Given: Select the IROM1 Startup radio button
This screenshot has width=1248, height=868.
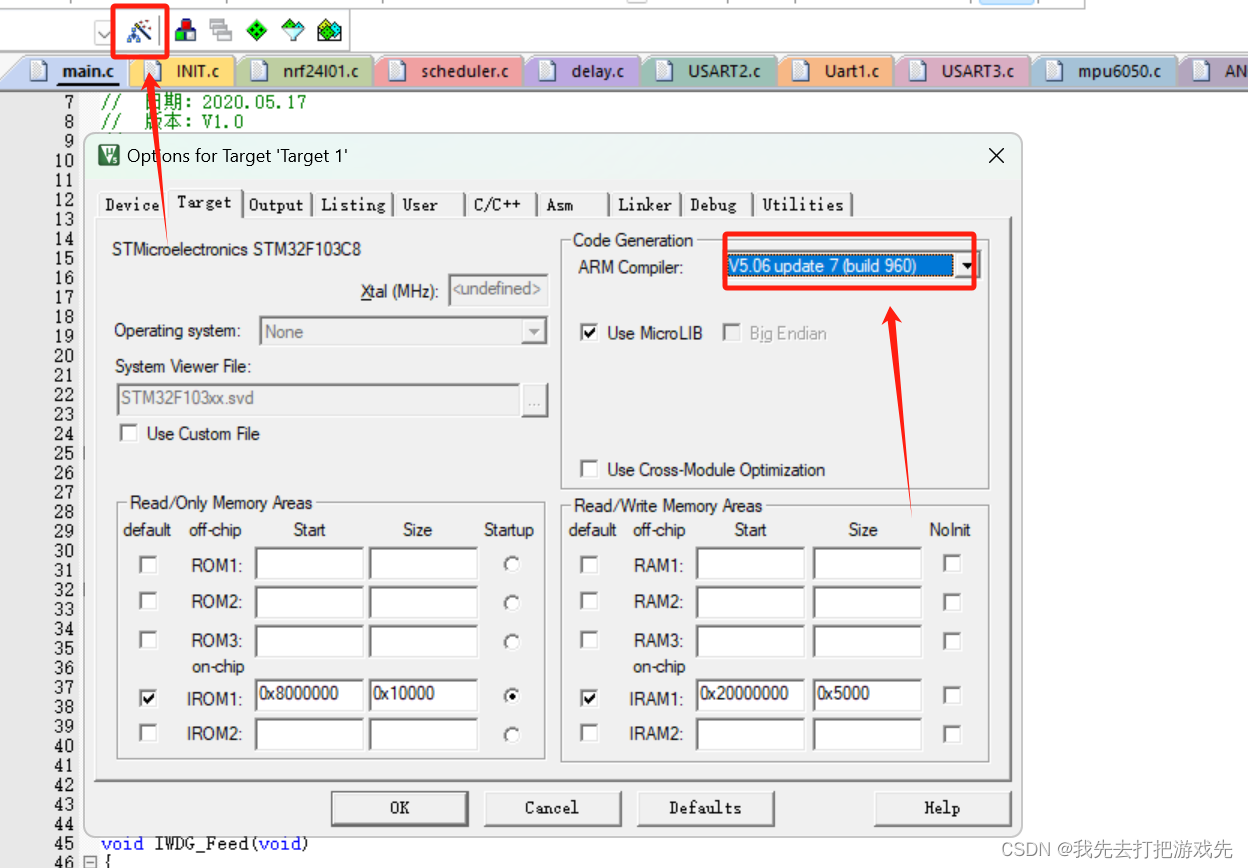Looking at the screenshot, I should click(x=512, y=695).
